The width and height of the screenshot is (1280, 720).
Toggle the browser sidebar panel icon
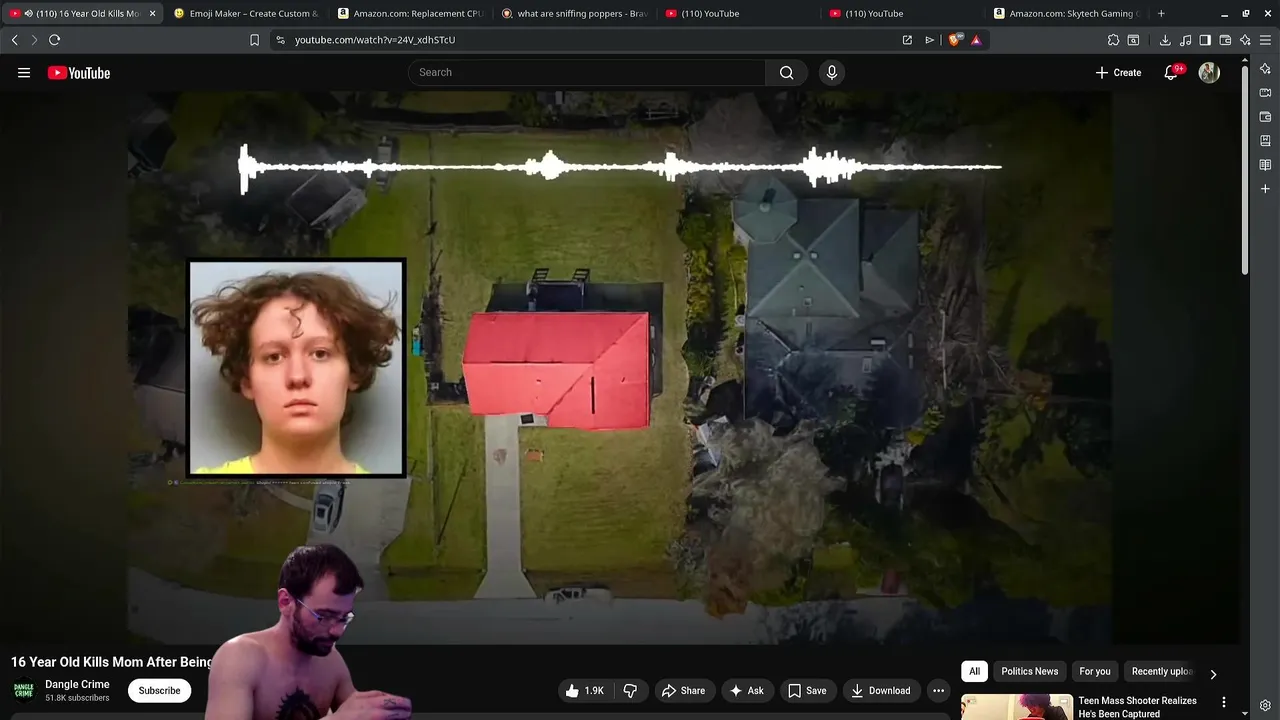[1205, 40]
